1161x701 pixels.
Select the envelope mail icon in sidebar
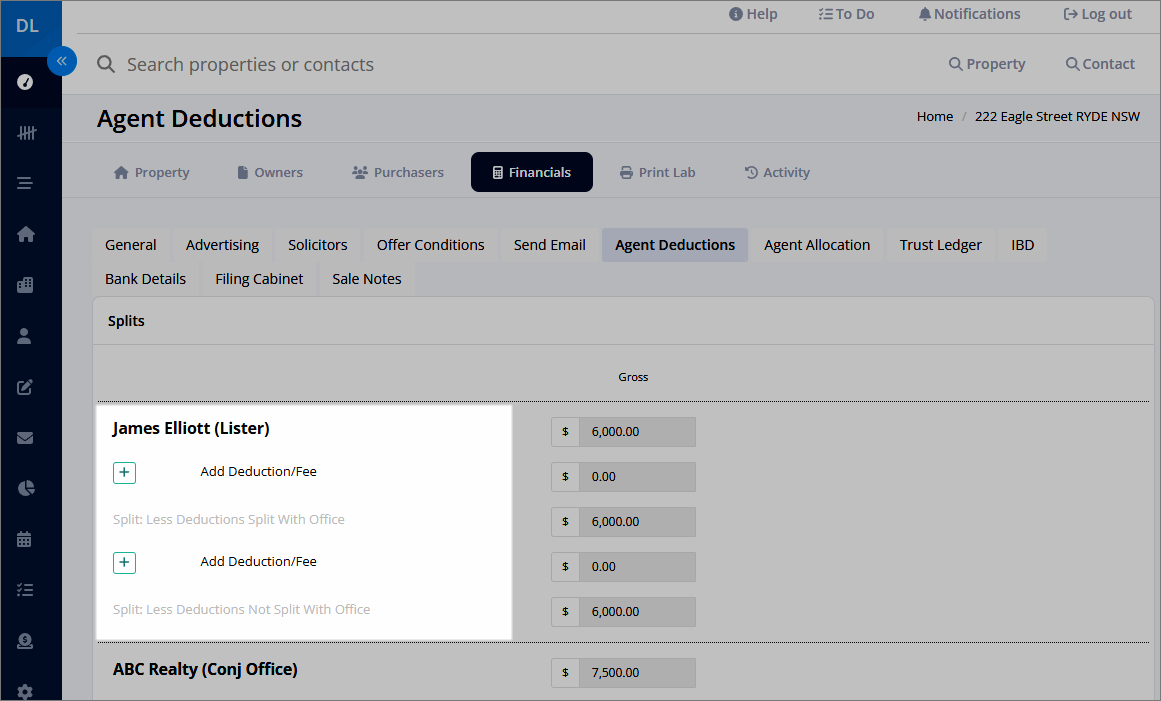tap(24, 437)
